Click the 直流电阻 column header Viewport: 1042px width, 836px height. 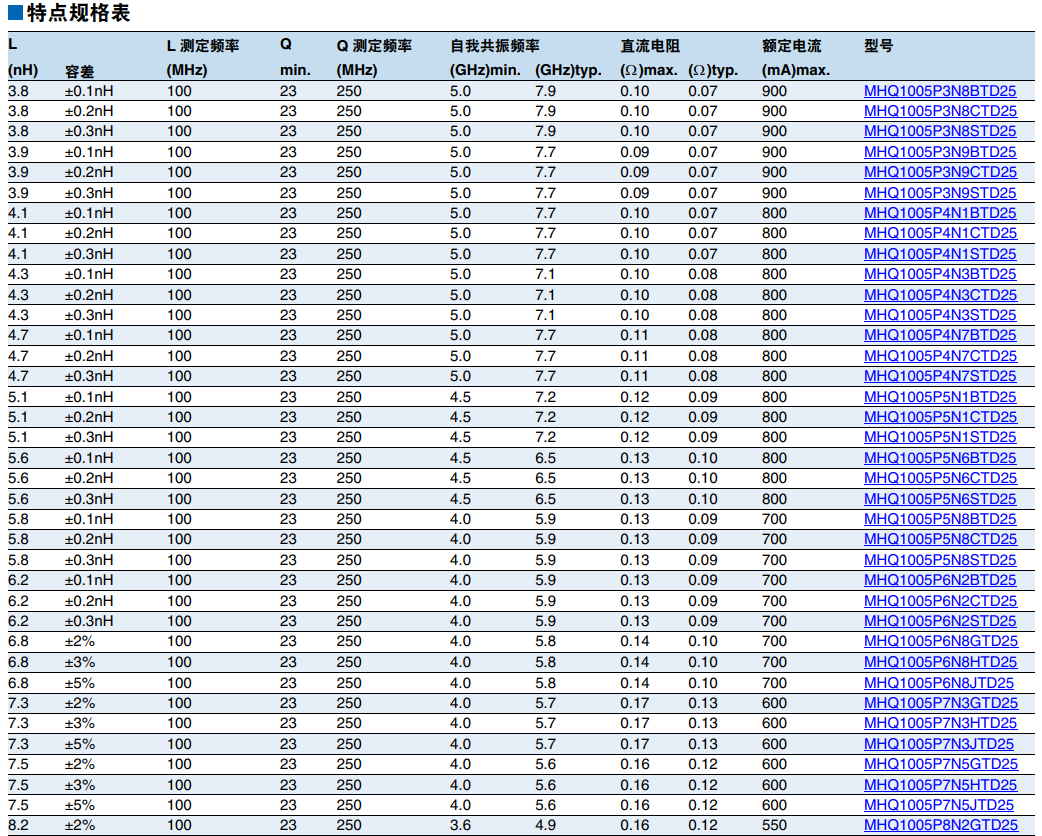[649, 46]
